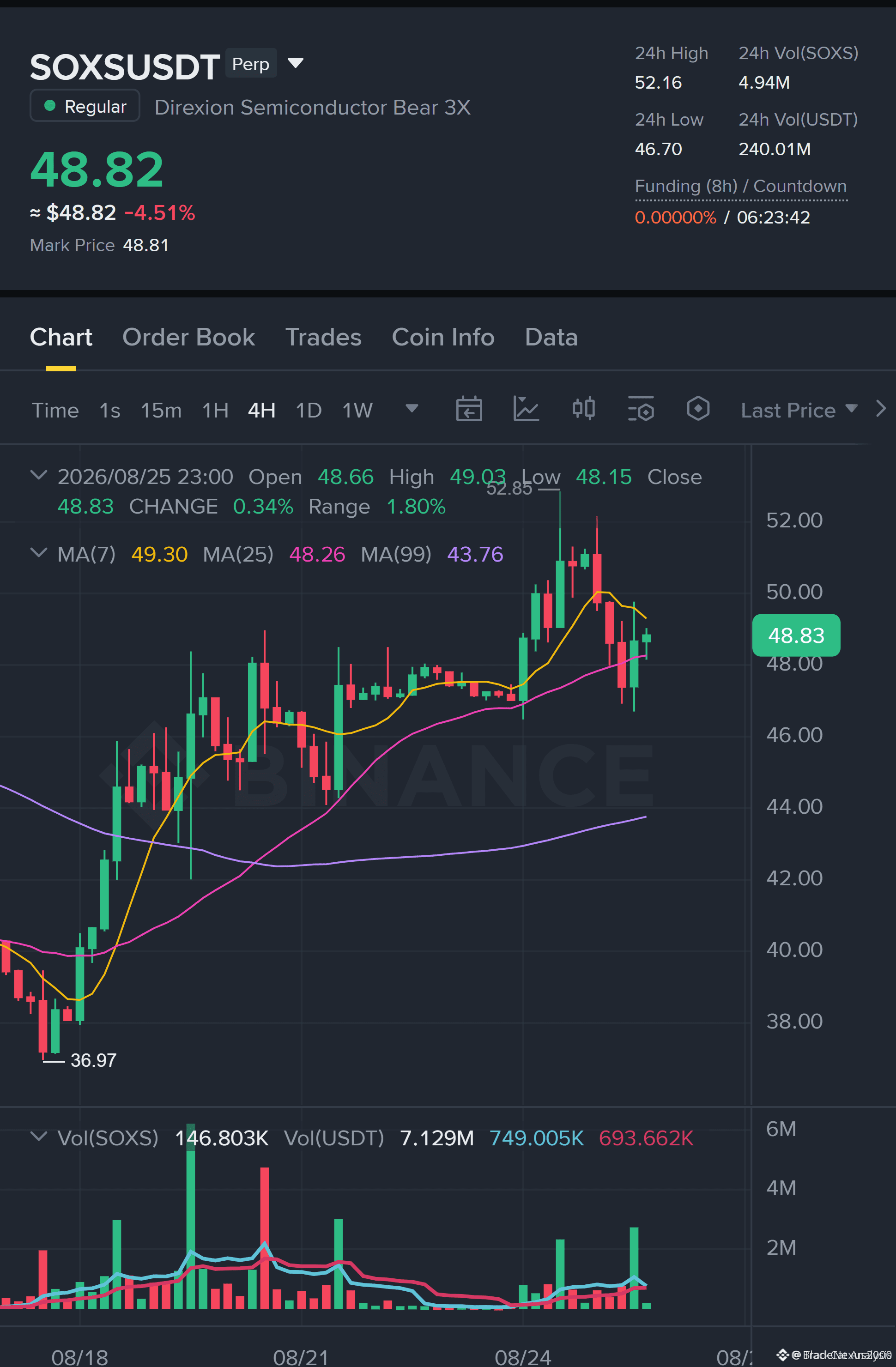Open the go-to-date calendar icon

coord(469,409)
